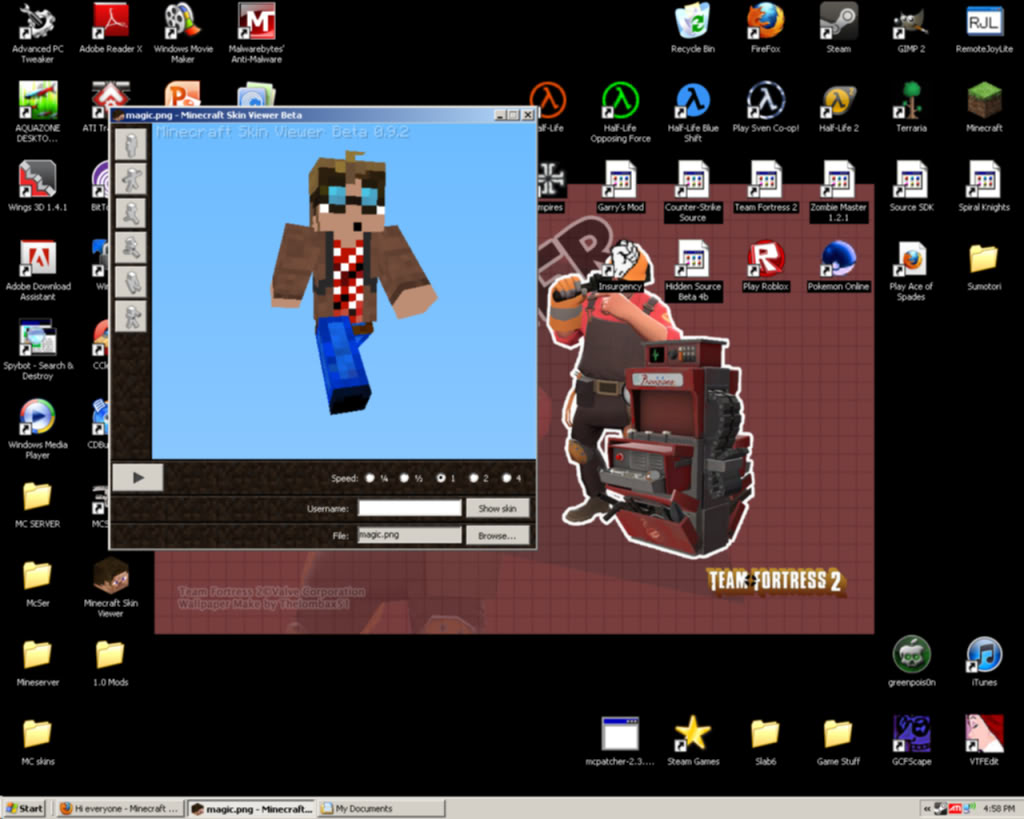
Task: Open Garry's Mod shortcut
Action: [620, 187]
